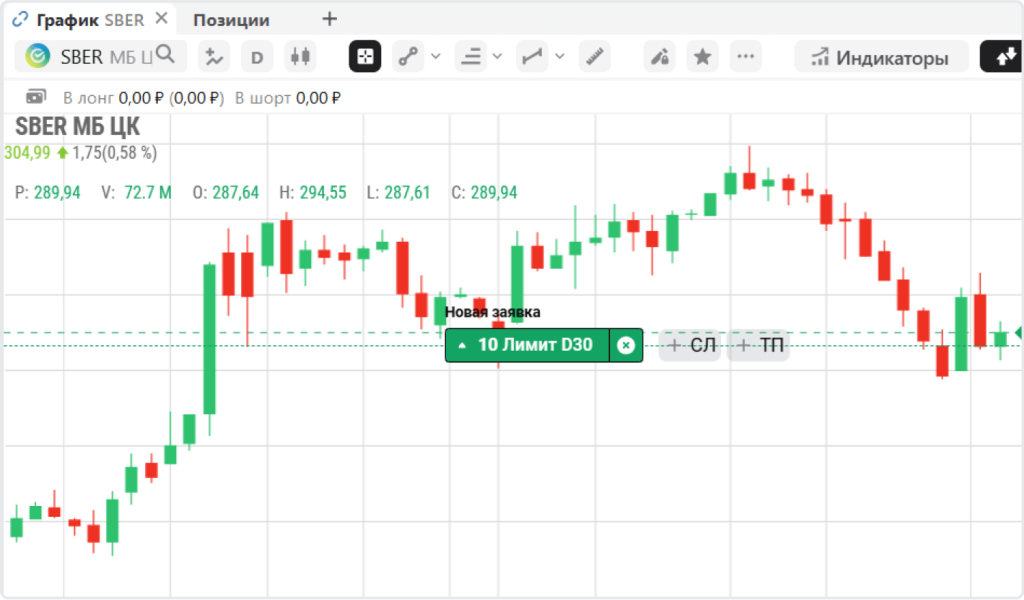Close the График SBER tab
Image resolution: width=1024 pixels, height=600 pixels.
(x=160, y=20)
